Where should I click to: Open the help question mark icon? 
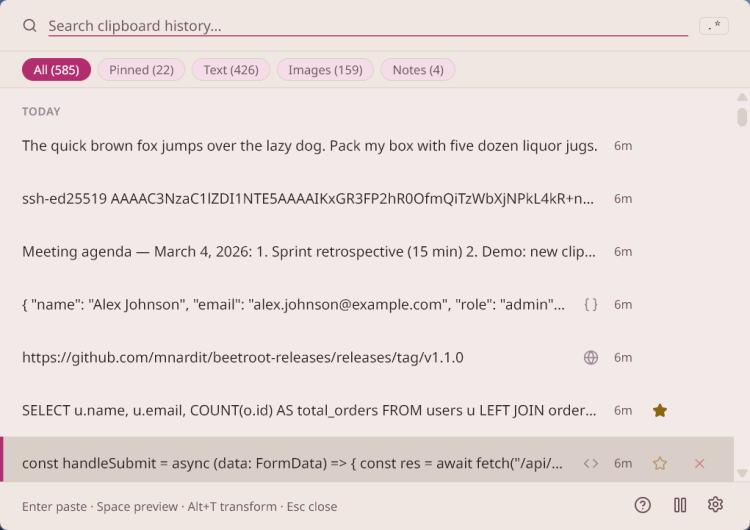(x=643, y=505)
